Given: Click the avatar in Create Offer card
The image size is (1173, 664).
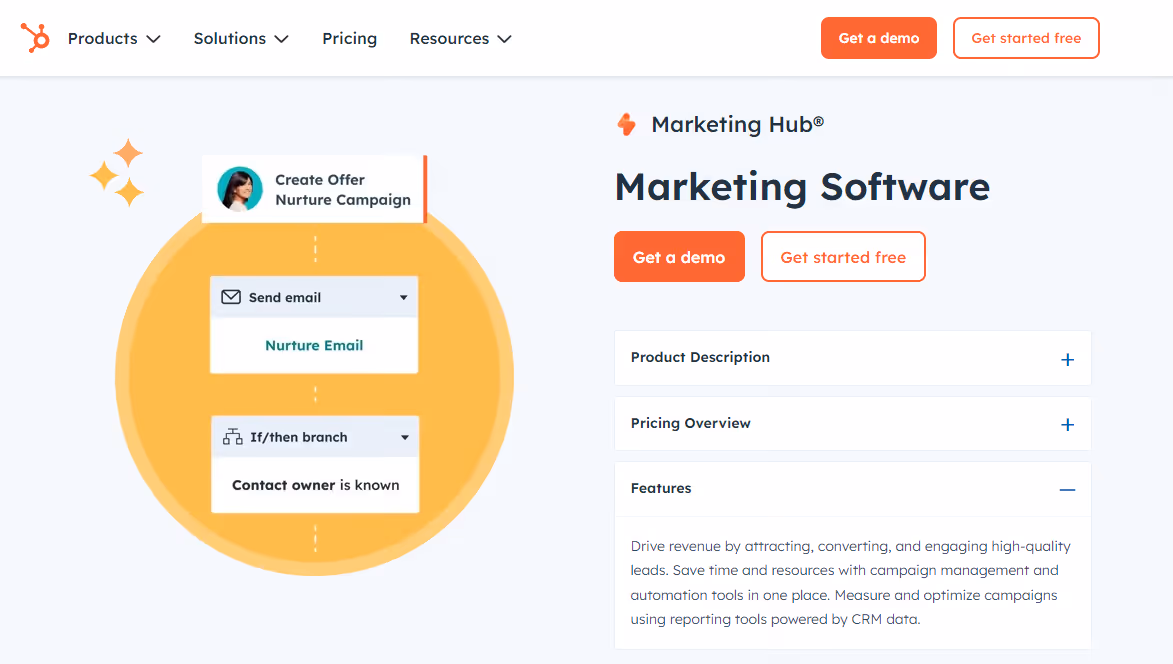Looking at the screenshot, I should (240, 189).
